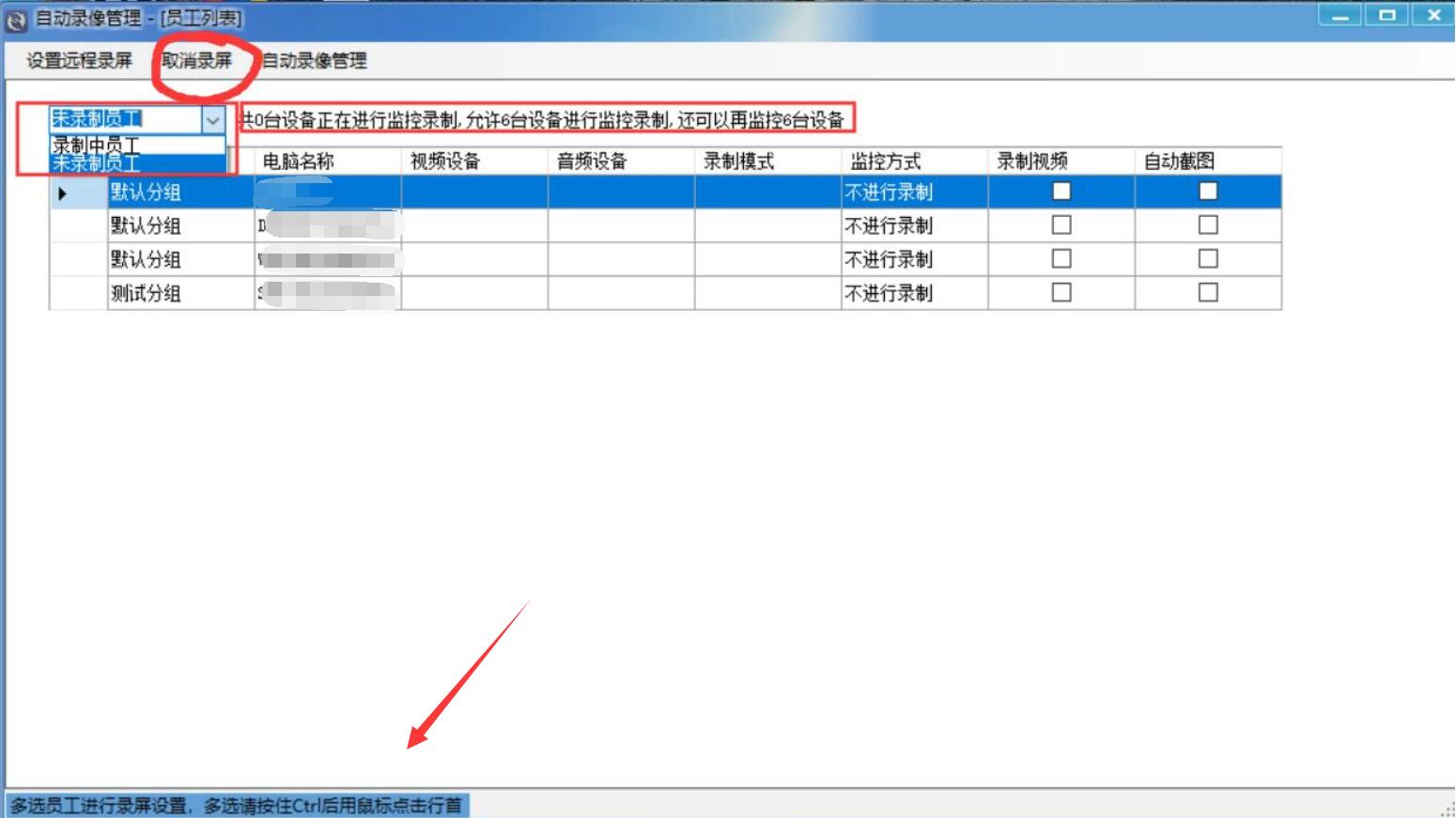Image resolution: width=1456 pixels, height=818 pixels.
Task: Maximize the 自动录像管理 window
Action: click(1386, 16)
